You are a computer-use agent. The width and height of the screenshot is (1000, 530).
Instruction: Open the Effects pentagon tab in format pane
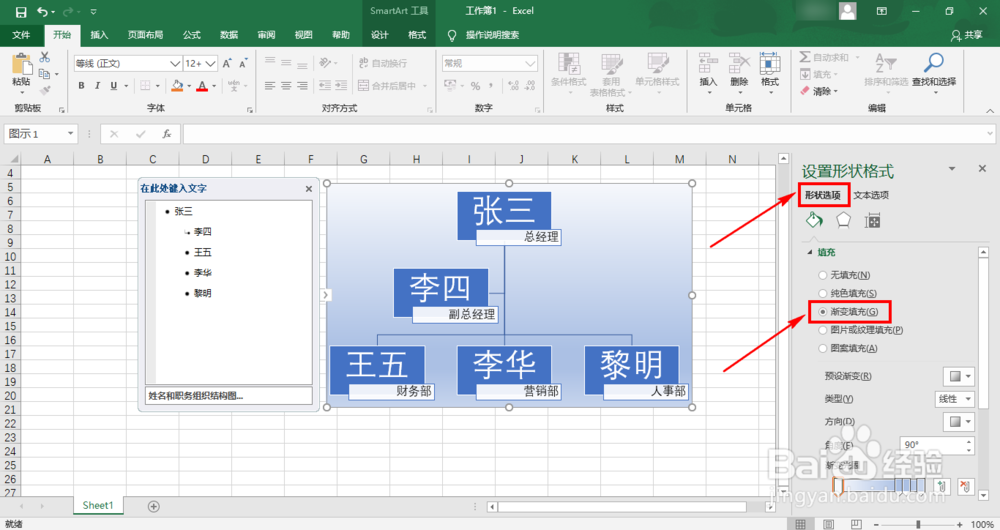pos(843,221)
